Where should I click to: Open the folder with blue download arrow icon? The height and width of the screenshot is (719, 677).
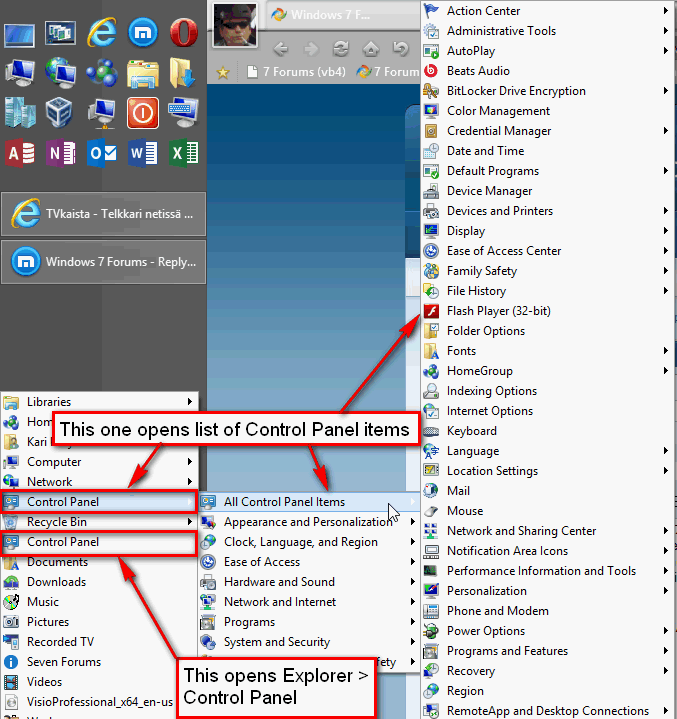click(183, 72)
